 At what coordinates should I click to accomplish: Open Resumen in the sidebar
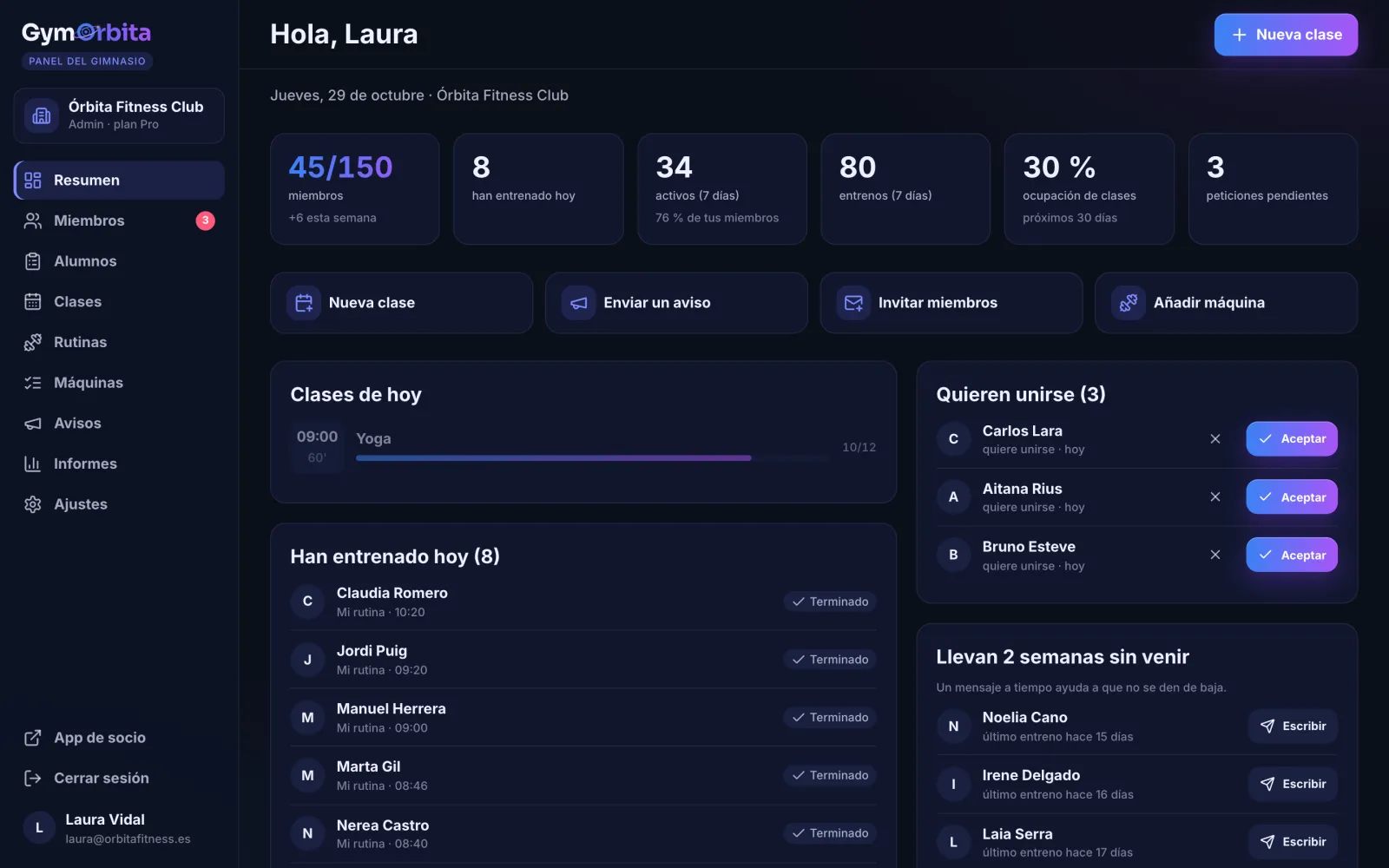[119, 180]
